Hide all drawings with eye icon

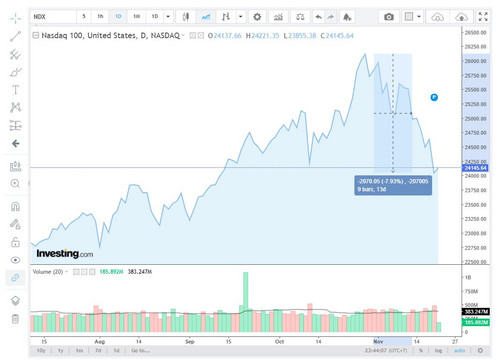pos(15,260)
